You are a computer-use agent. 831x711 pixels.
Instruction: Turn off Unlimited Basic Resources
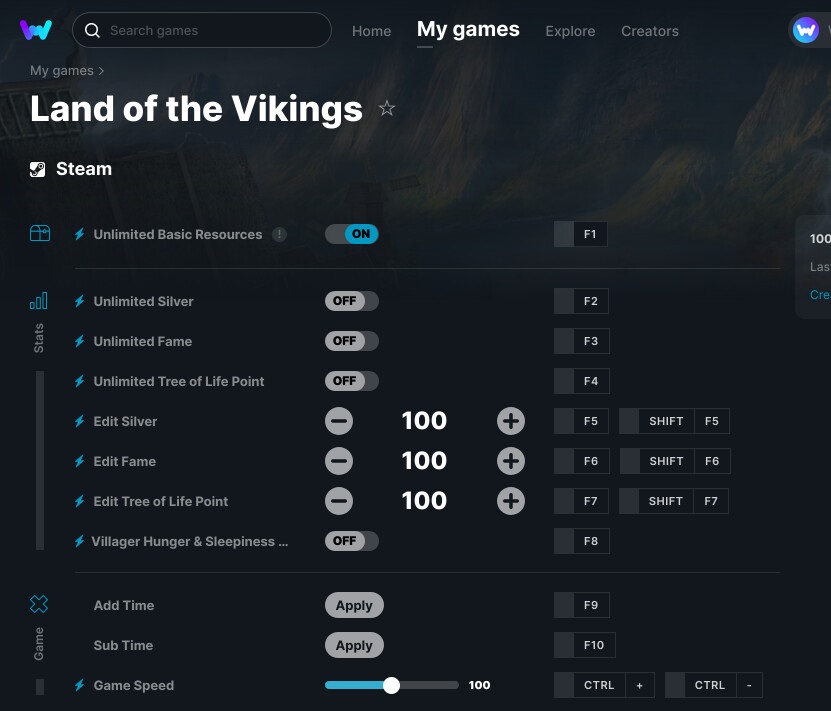click(x=351, y=233)
